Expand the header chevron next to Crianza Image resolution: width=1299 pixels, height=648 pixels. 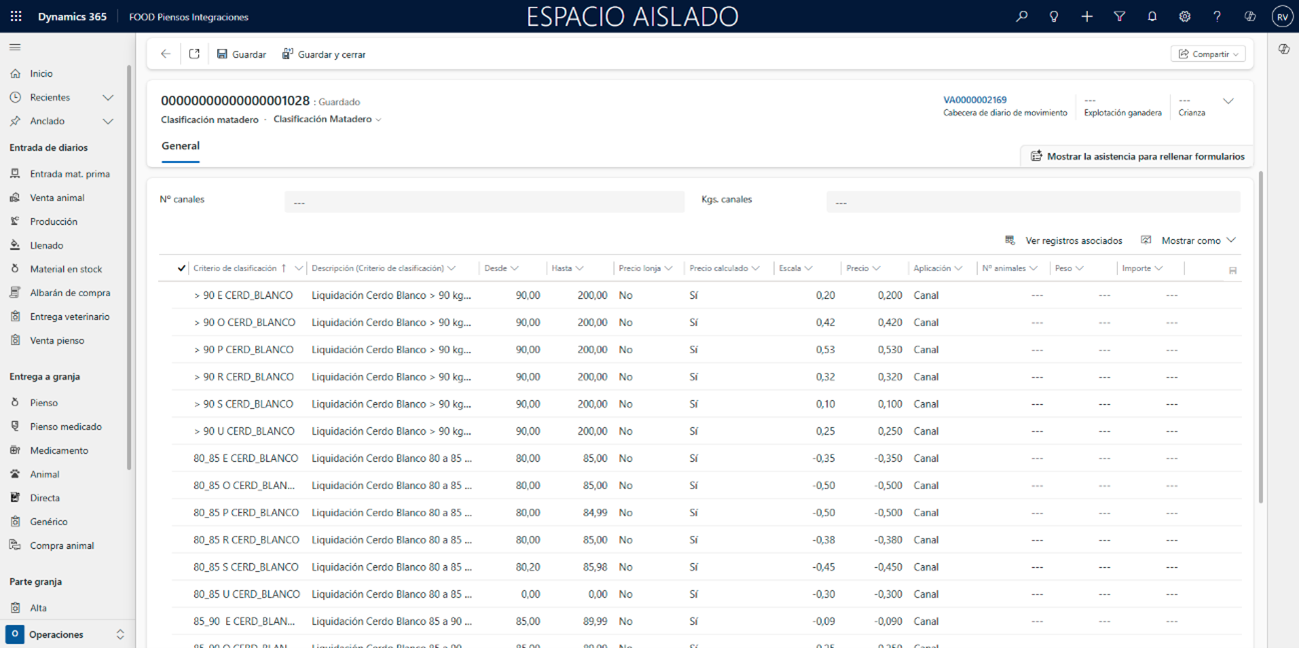click(1228, 101)
